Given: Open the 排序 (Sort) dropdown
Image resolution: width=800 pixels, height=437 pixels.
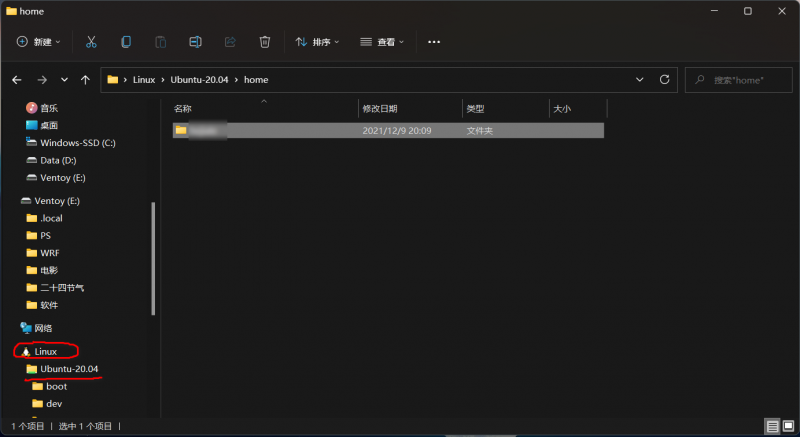Looking at the screenshot, I should 317,42.
